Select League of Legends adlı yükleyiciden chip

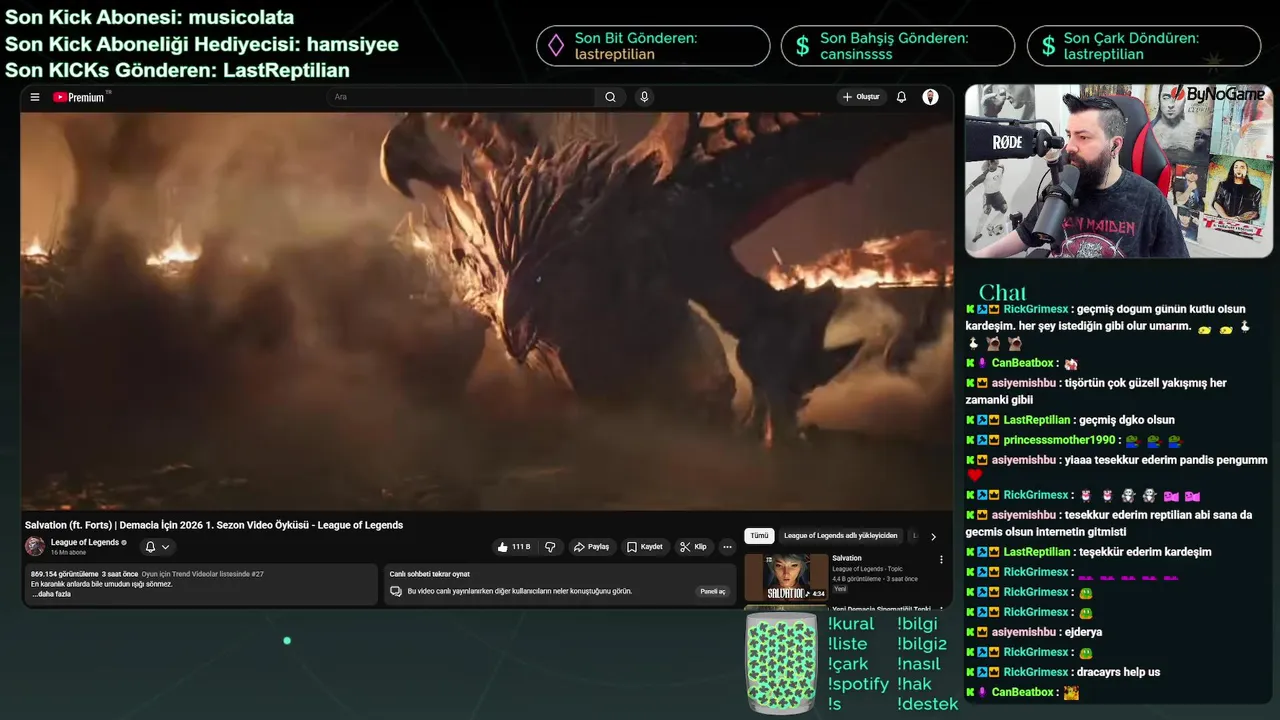click(x=840, y=536)
